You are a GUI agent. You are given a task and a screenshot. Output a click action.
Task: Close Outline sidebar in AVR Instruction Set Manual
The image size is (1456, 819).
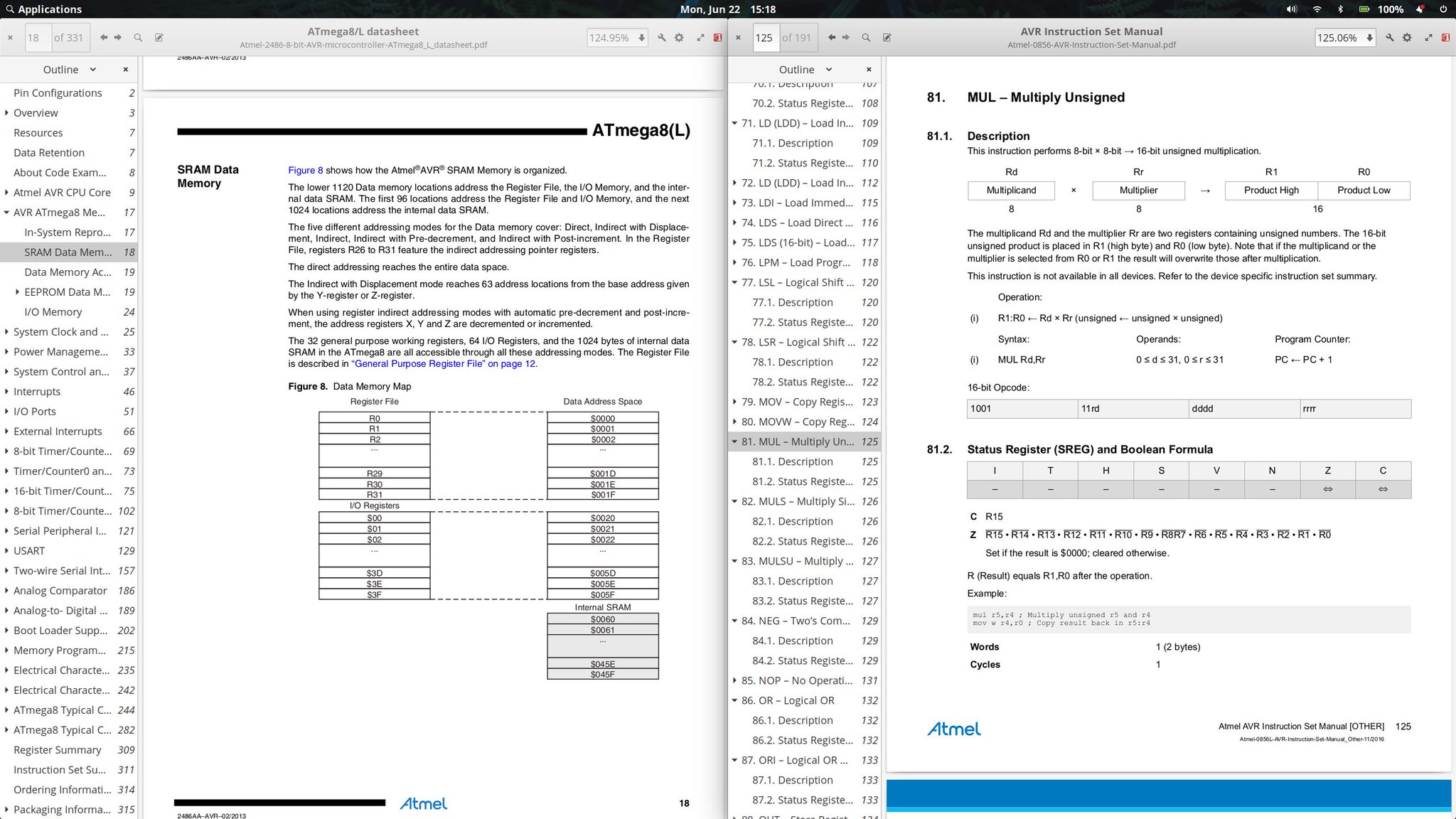pos(869,70)
